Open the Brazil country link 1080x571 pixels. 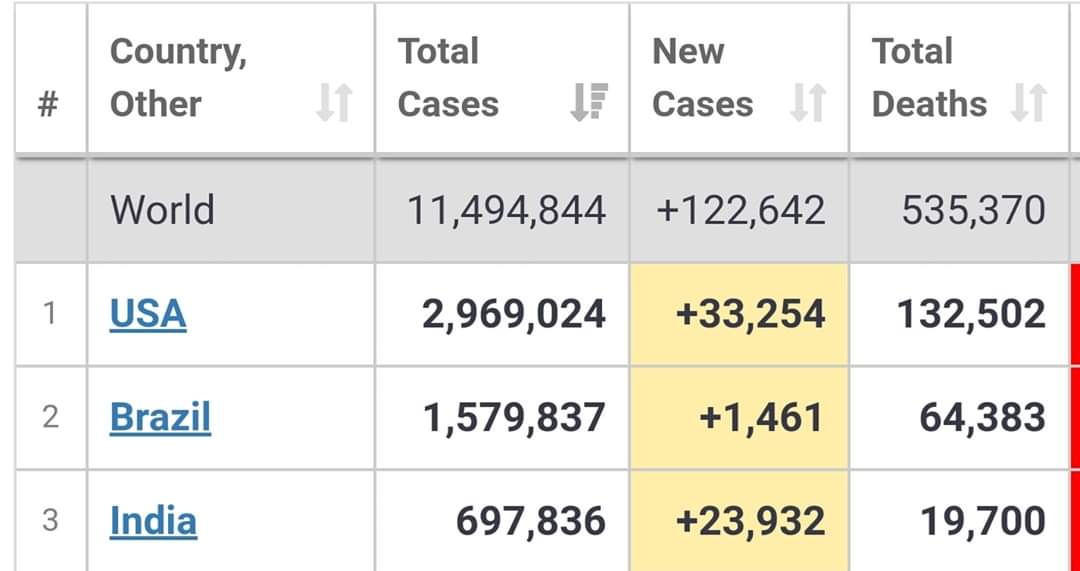click(x=160, y=417)
